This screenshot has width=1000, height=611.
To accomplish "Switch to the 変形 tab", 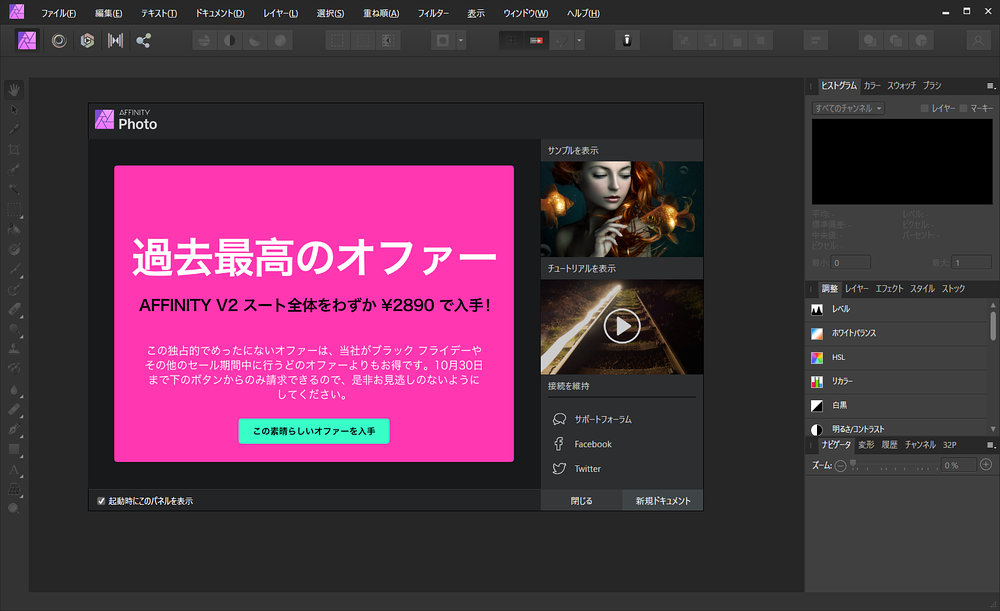I will pos(866,445).
